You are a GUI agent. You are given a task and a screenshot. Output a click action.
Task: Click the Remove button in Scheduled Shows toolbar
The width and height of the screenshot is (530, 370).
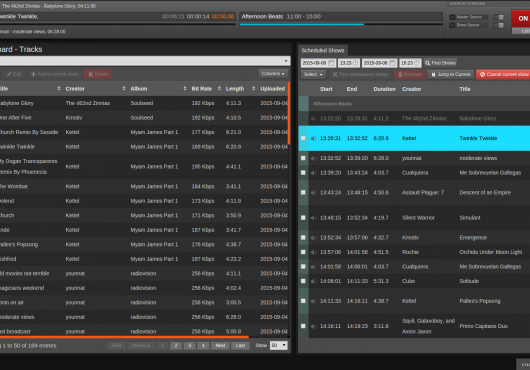click(x=409, y=74)
